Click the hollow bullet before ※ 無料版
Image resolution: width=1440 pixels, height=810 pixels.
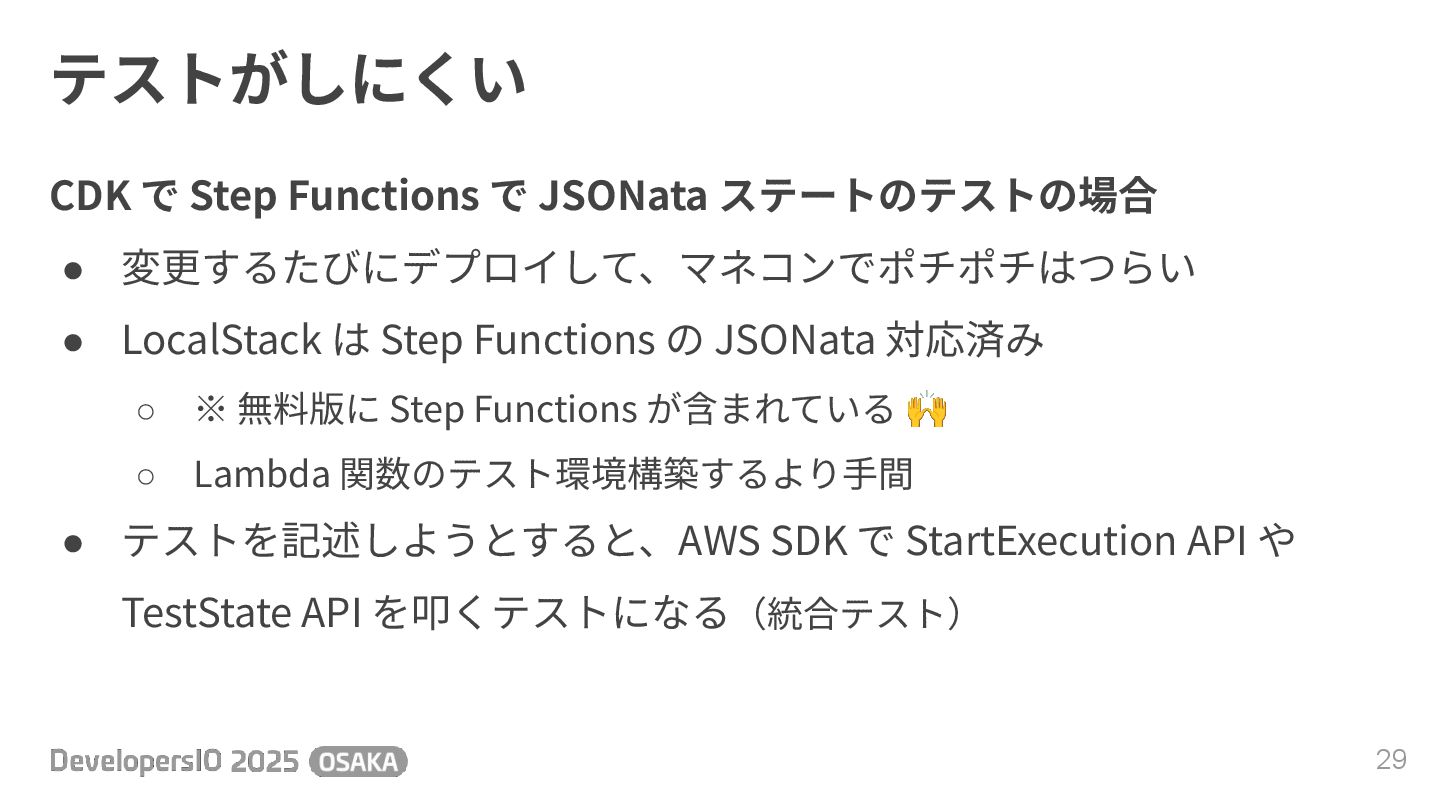pyautogui.click(x=145, y=411)
